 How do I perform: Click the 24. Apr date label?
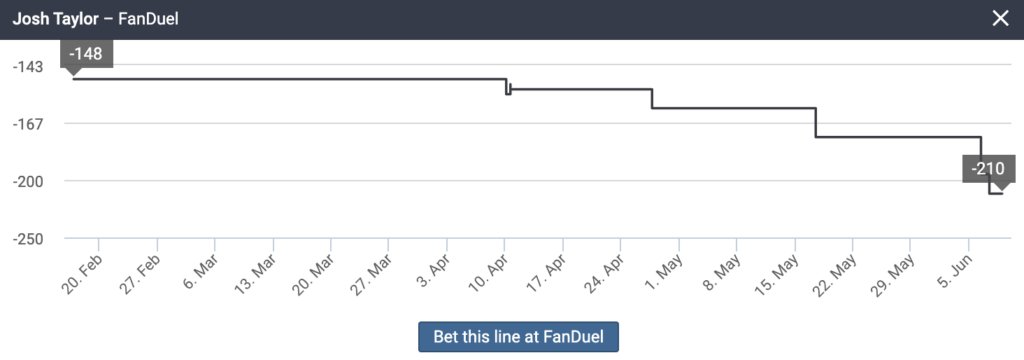tap(604, 273)
